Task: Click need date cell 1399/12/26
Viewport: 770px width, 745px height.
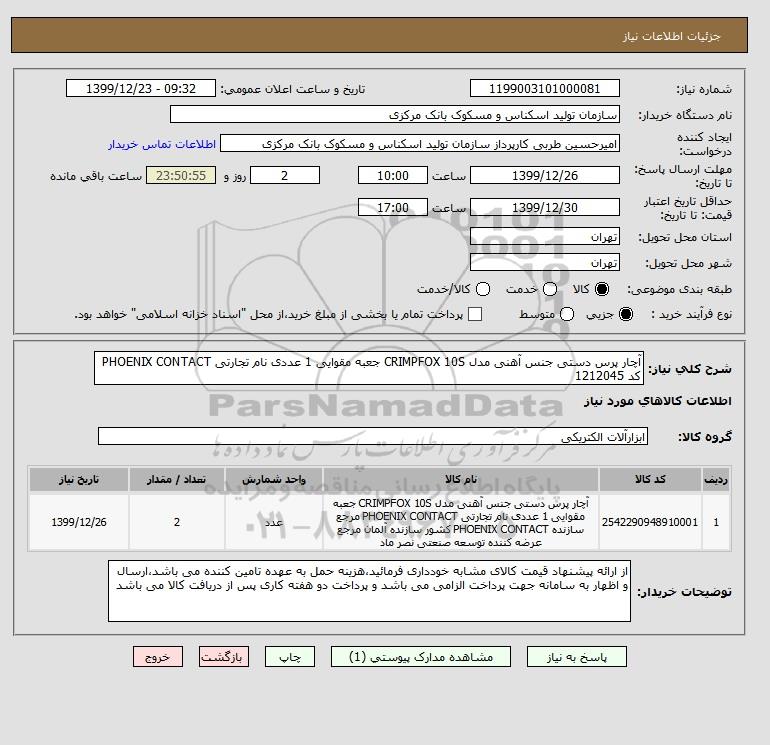Action: pos(79,522)
